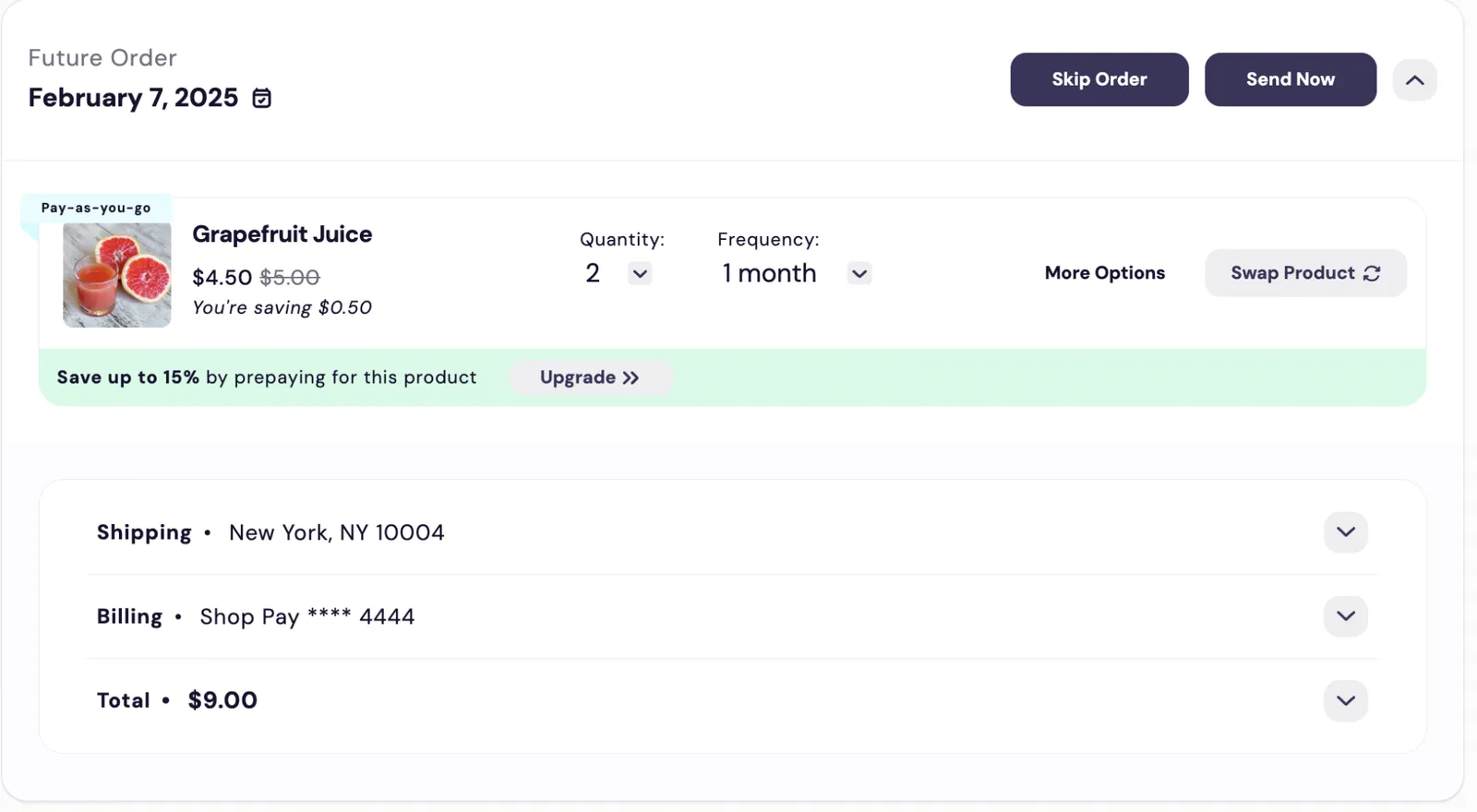Image resolution: width=1477 pixels, height=812 pixels.
Task: Expand the Total section
Action: [1346, 700]
